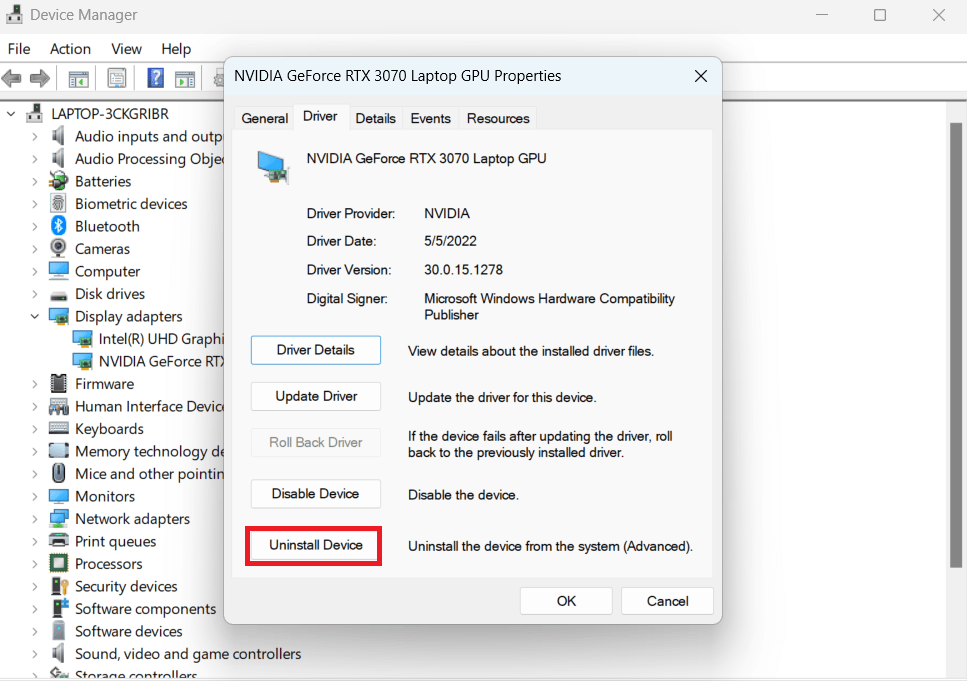The width and height of the screenshot is (967, 681).
Task: Open the Help menu
Action: pyautogui.click(x=176, y=49)
